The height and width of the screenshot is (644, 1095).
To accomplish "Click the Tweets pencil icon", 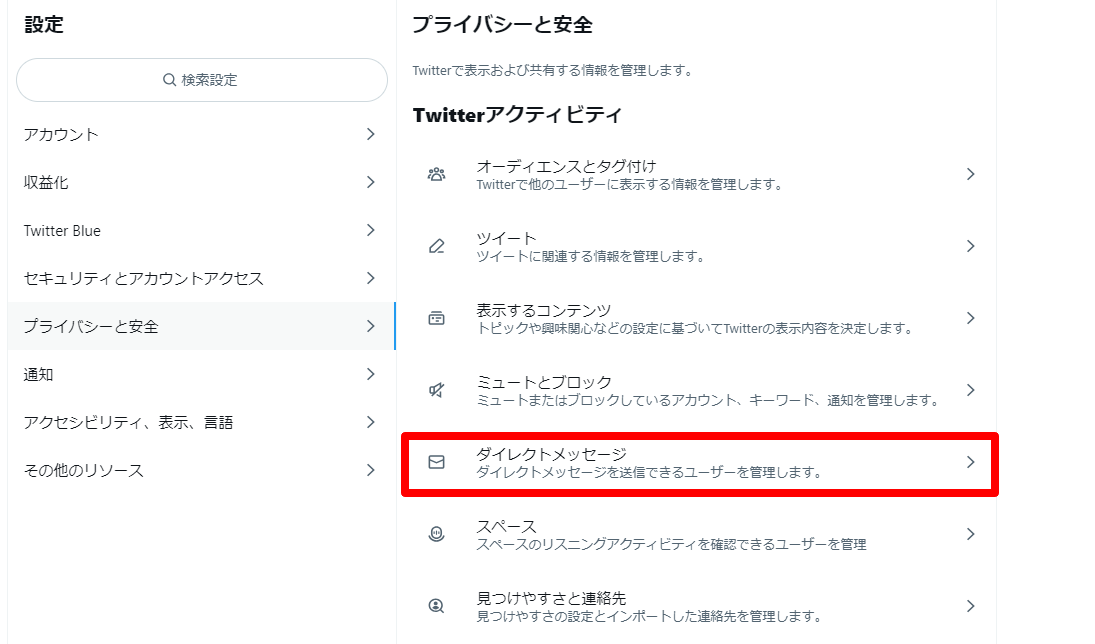I will 436,246.
